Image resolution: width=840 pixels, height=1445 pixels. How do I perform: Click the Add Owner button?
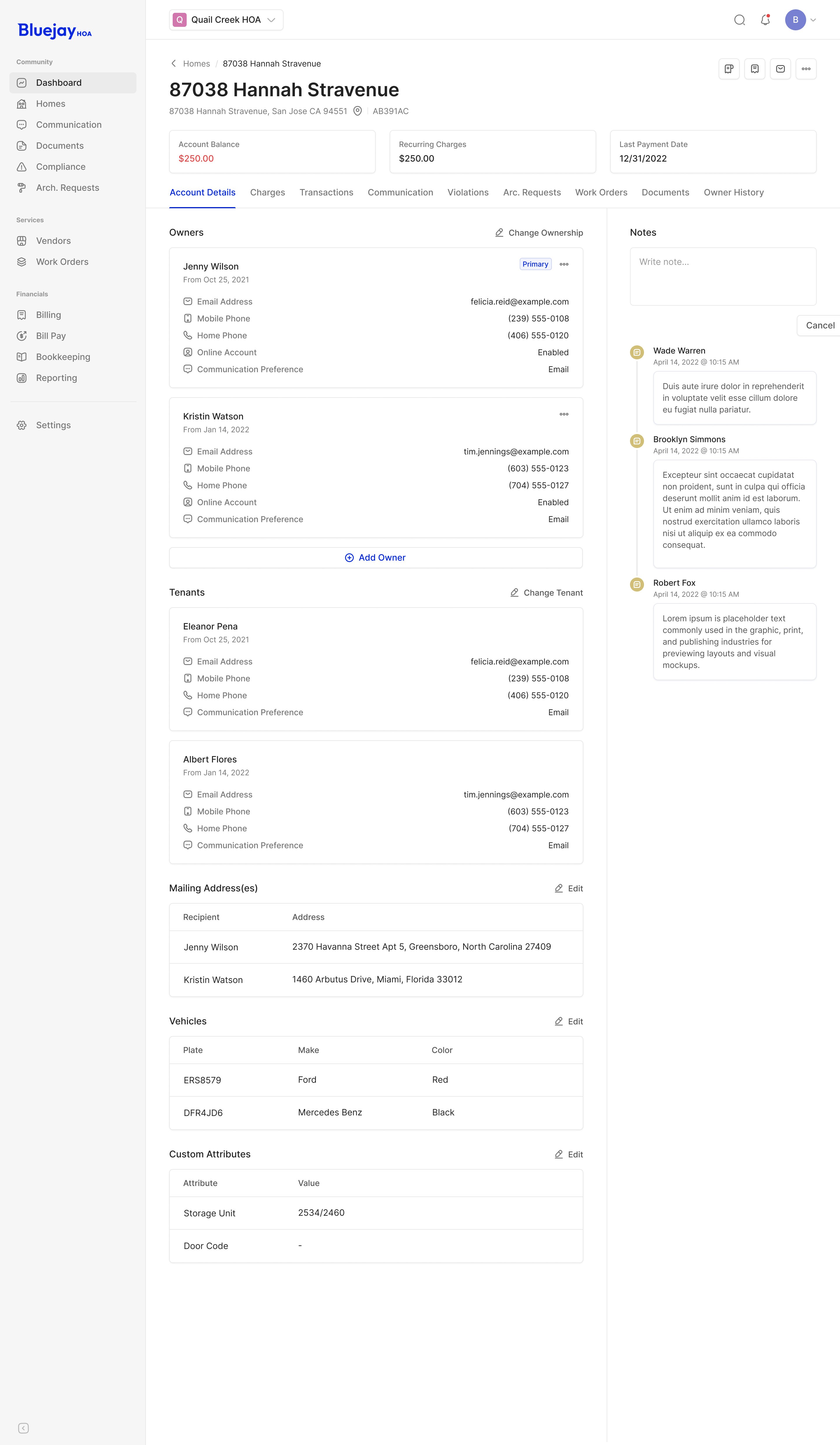pyautogui.click(x=376, y=557)
